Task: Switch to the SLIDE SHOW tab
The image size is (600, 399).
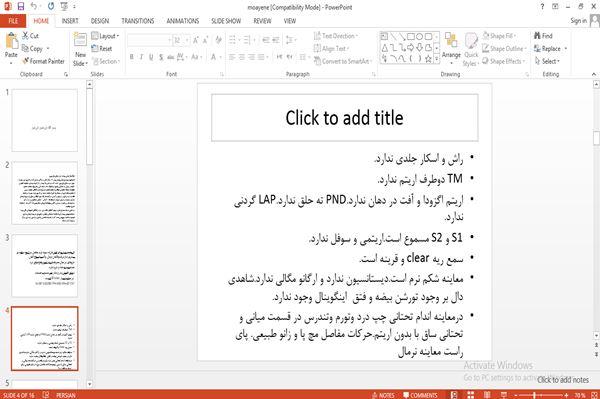Action: [x=226, y=21]
